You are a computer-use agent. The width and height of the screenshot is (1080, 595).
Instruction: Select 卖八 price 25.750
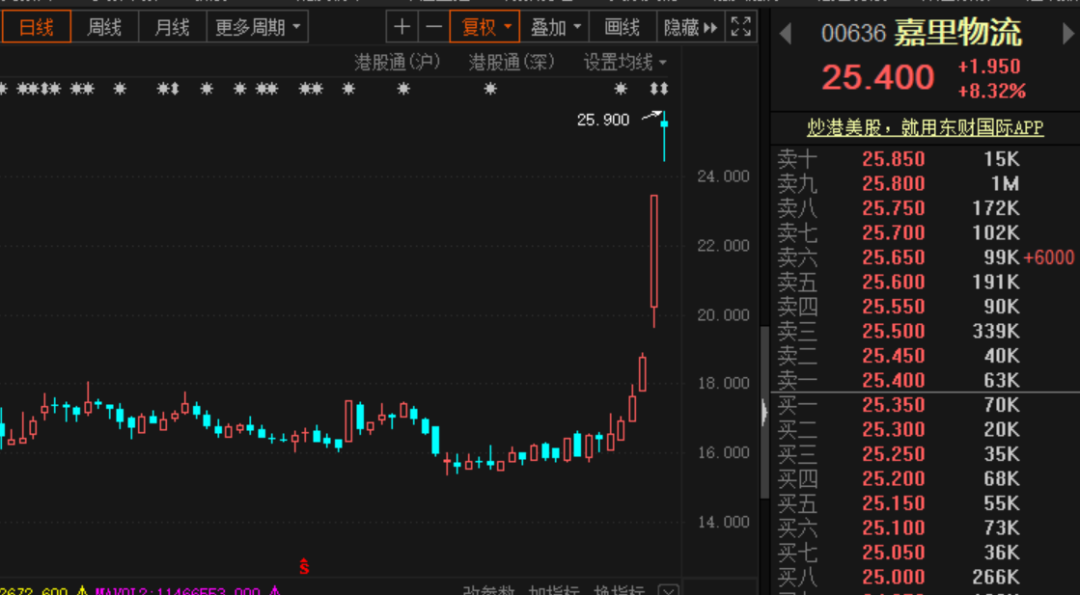pos(893,209)
